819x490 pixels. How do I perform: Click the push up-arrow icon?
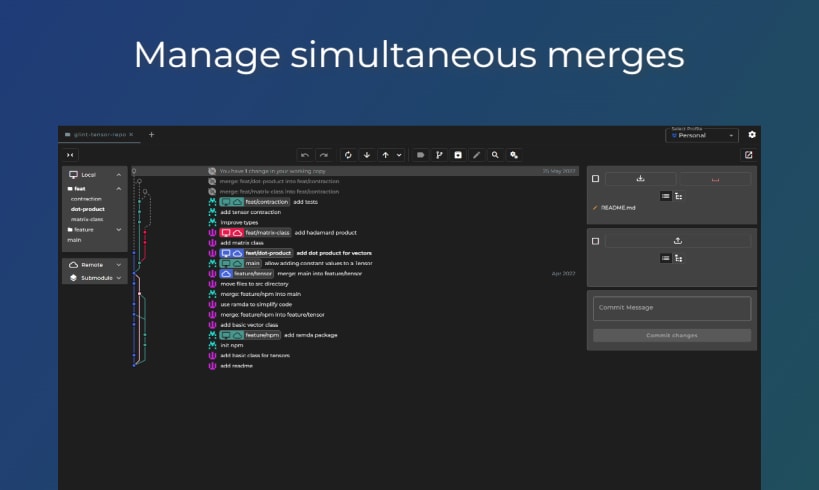pyautogui.click(x=385, y=155)
